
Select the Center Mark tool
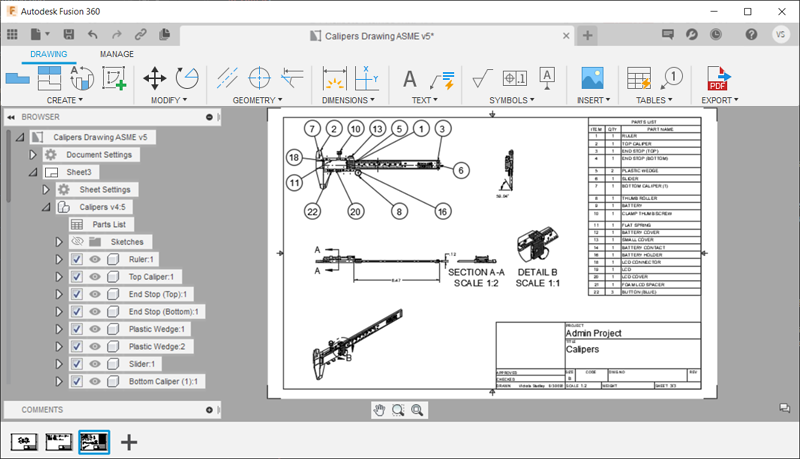click(259, 78)
